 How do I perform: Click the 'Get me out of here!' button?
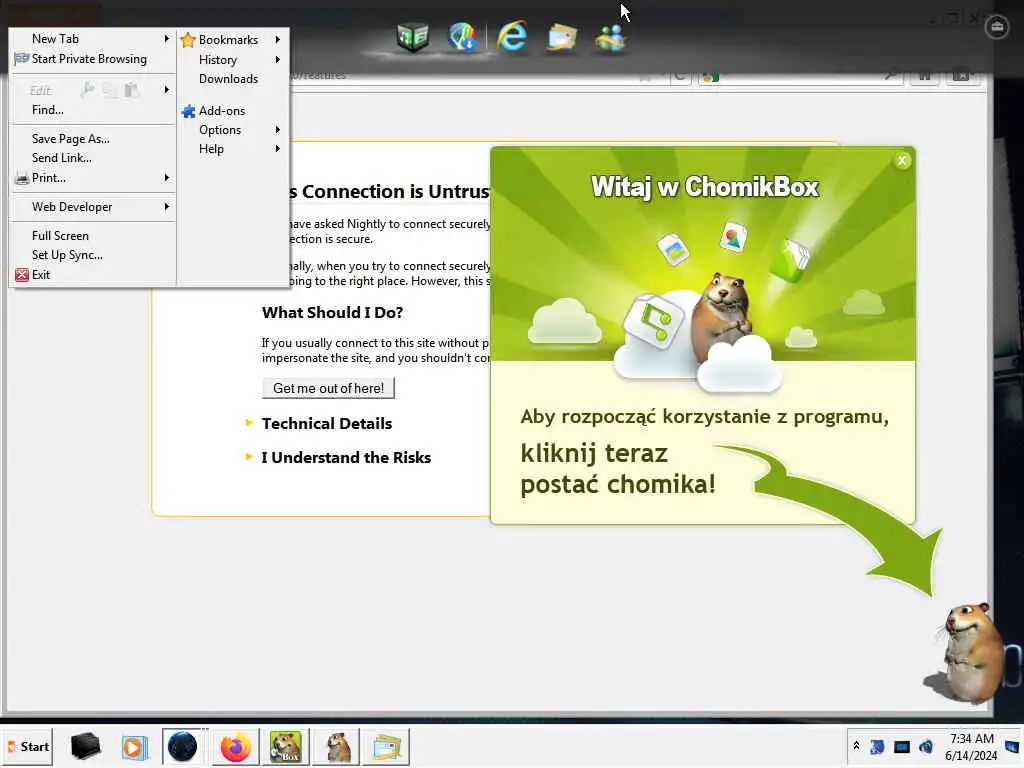(x=328, y=388)
